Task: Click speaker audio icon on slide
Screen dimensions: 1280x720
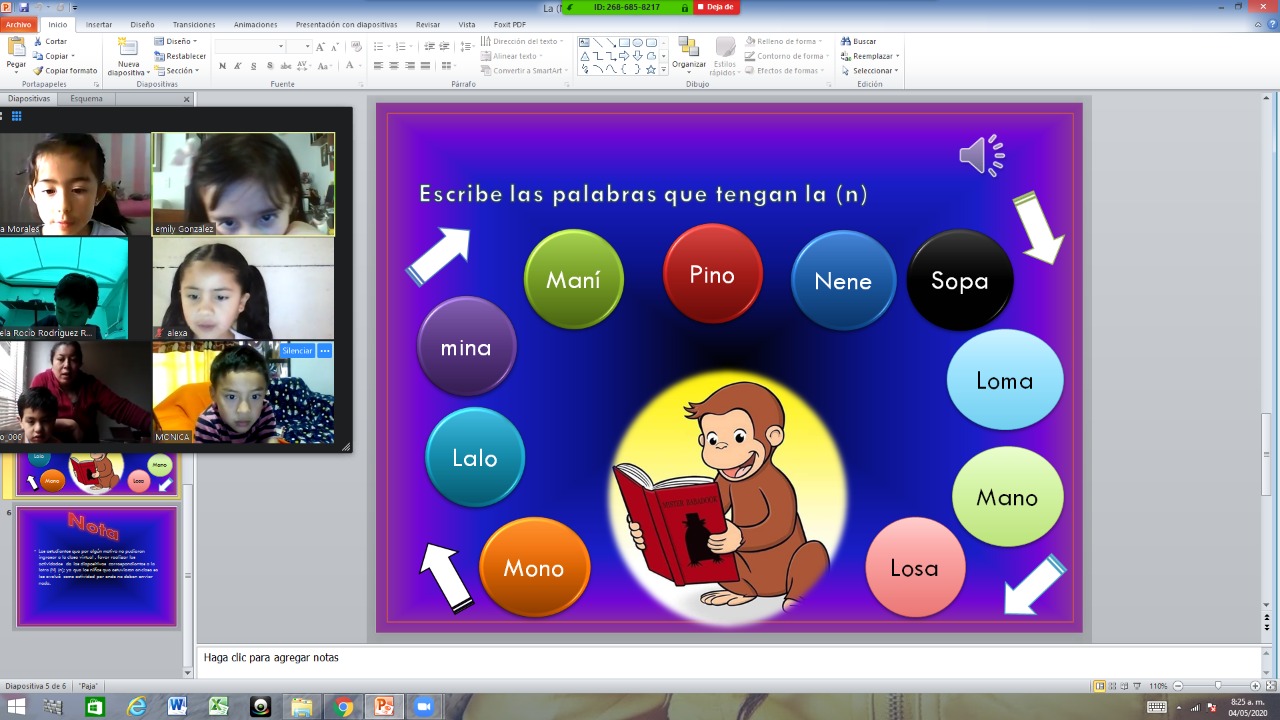Action: click(982, 155)
